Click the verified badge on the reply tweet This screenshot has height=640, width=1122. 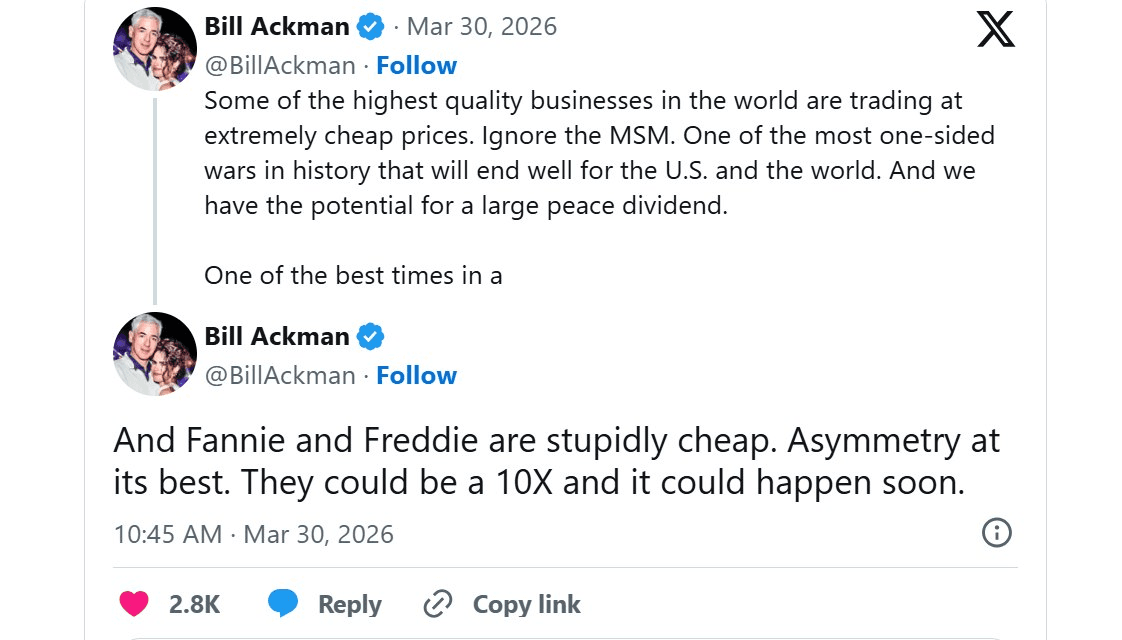pos(370,337)
